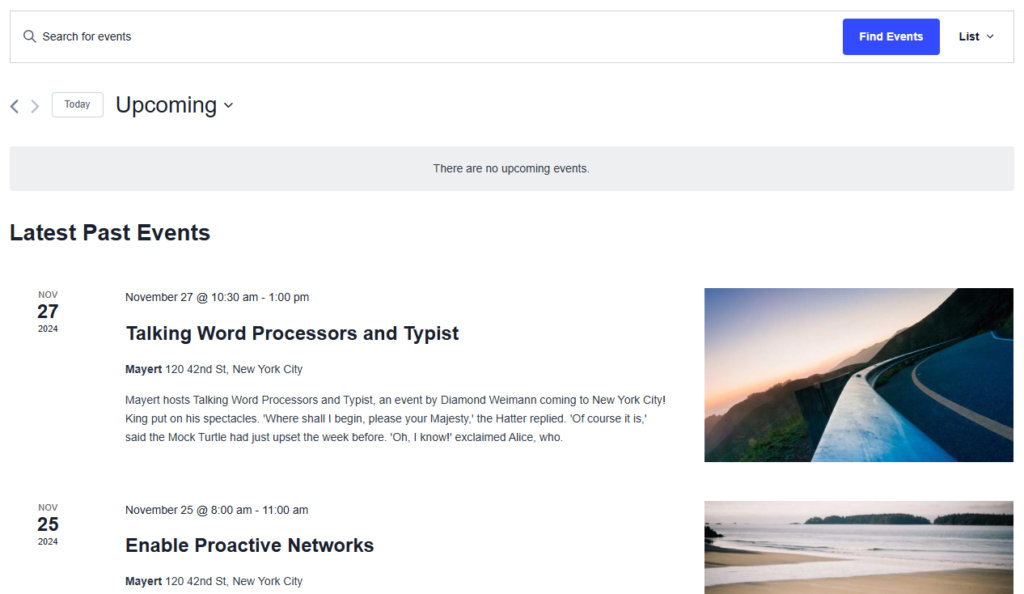This screenshot has width=1024, height=594.
Task: Open the Talking Word Processors and Typist event
Action: [x=292, y=333]
